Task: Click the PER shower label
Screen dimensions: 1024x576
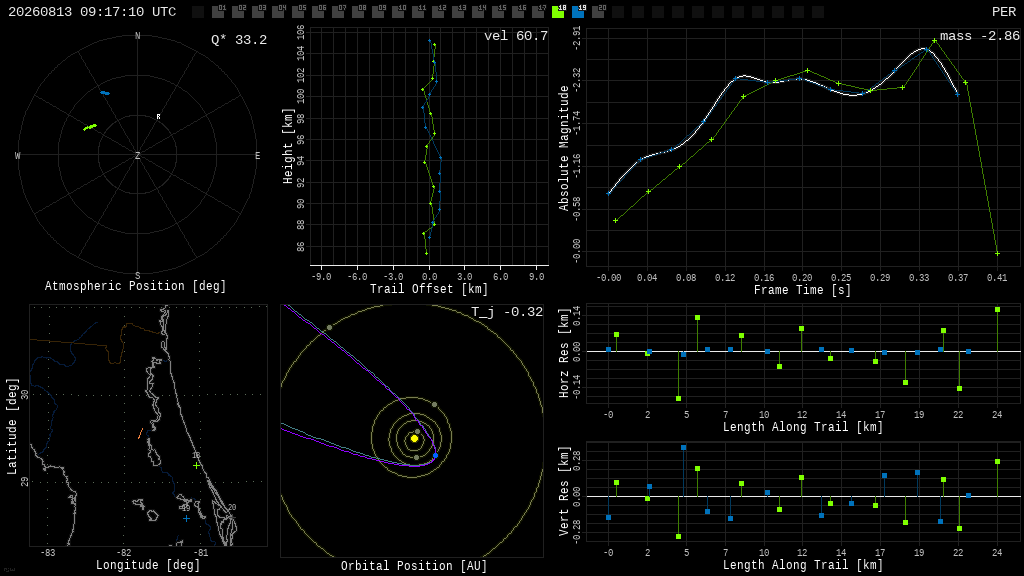Action: 1004,12
